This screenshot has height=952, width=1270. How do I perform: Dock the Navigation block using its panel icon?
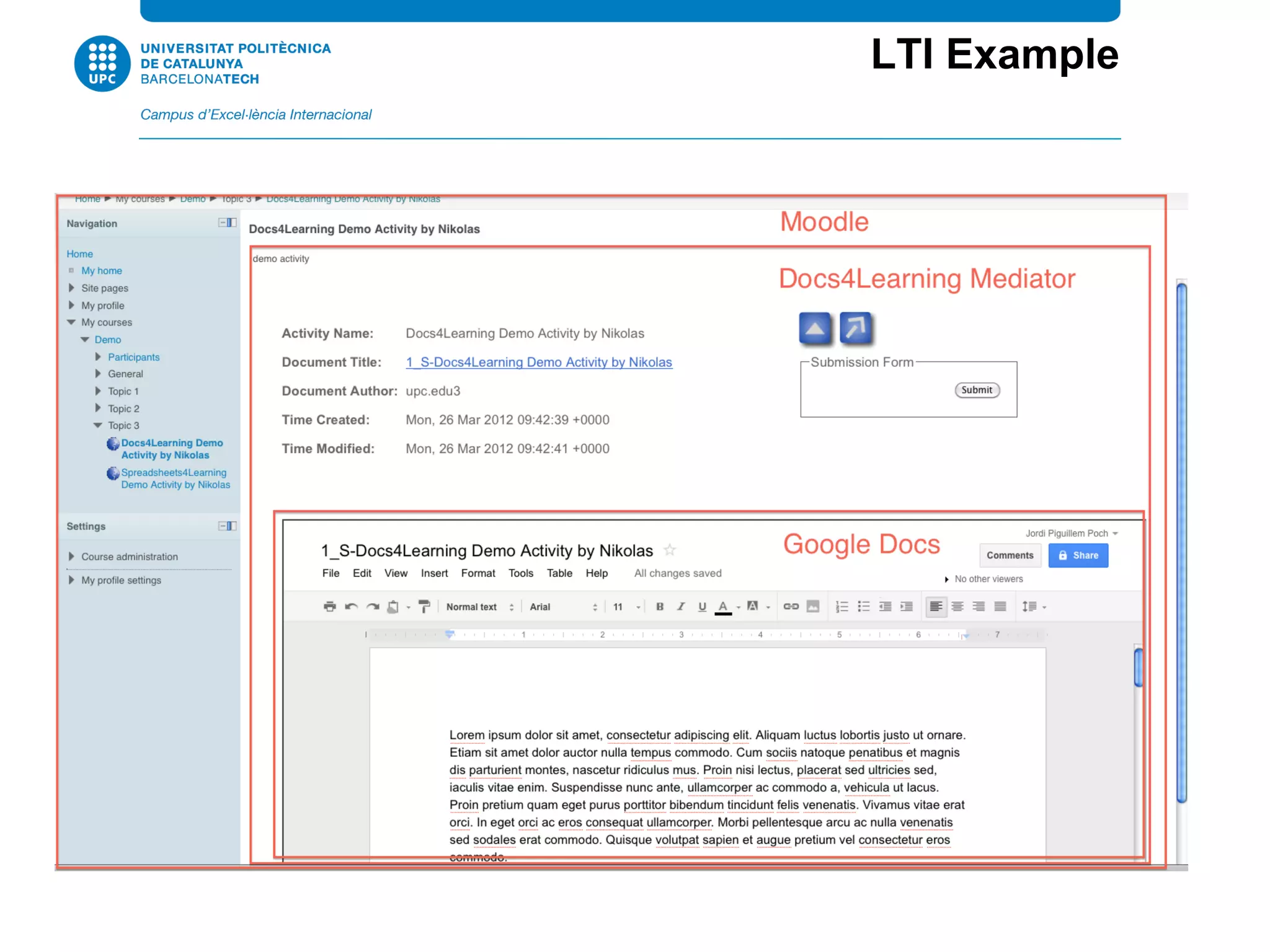(x=228, y=223)
